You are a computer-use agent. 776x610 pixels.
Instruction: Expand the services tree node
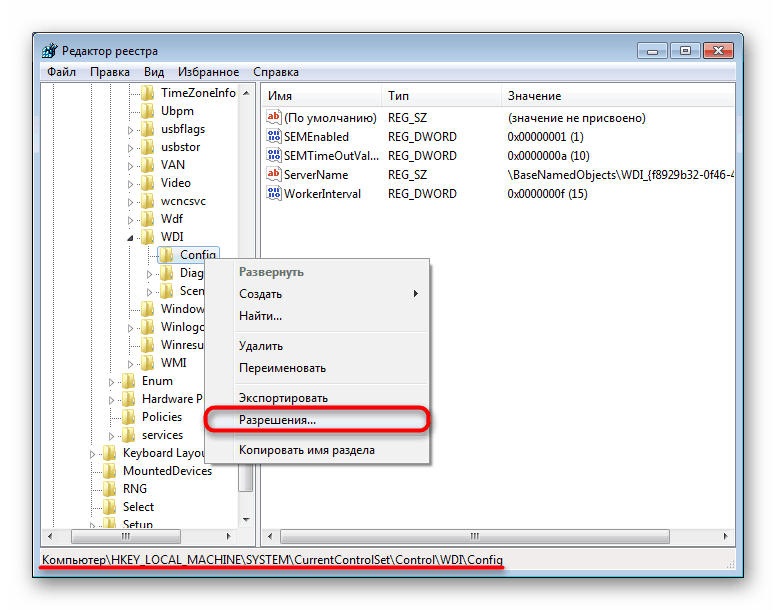click(x=111, y=436)
